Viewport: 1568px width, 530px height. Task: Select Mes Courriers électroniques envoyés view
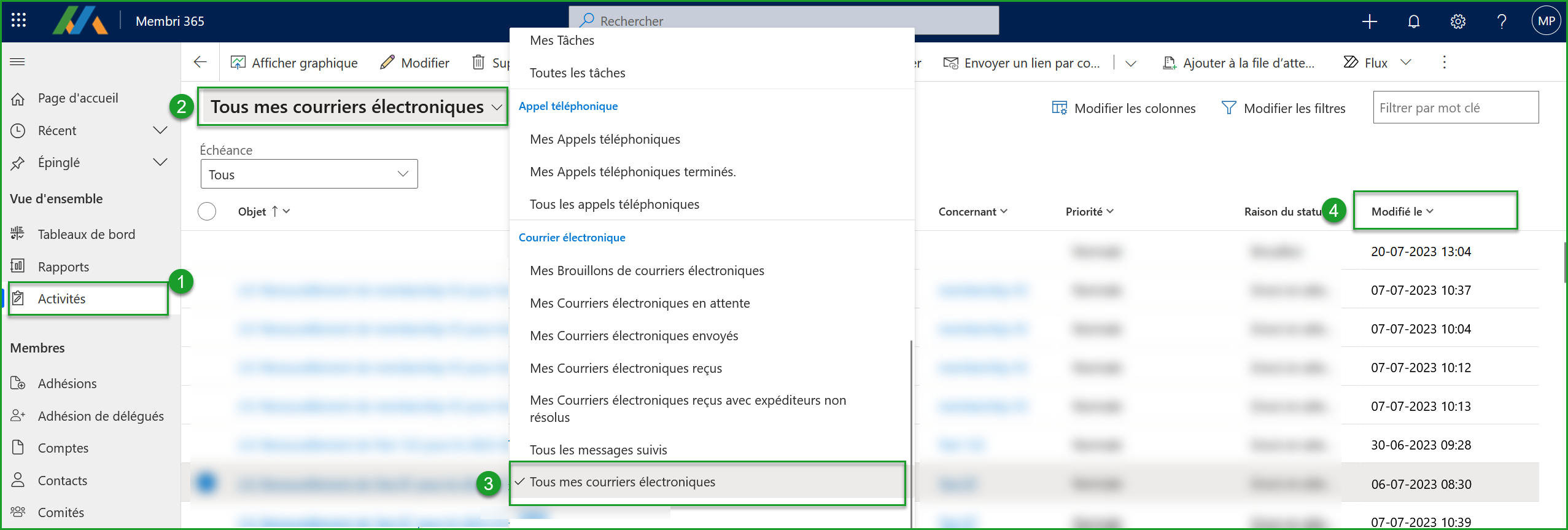coord(634,336)
